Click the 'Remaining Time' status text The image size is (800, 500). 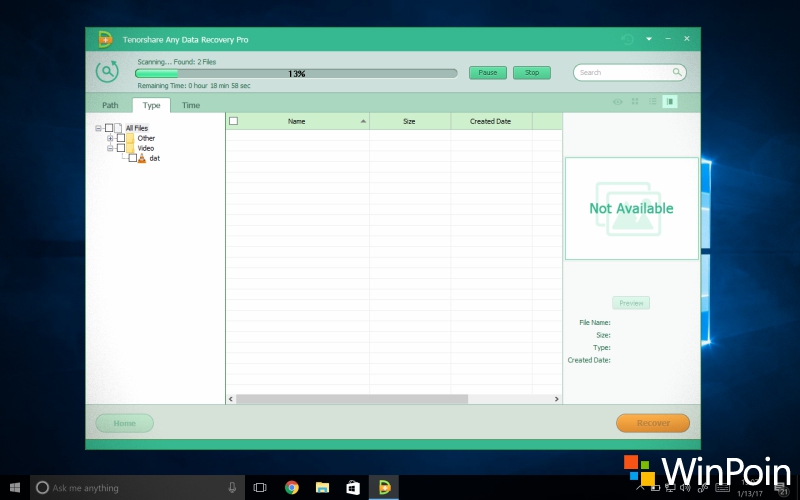pyautogui.click(x=194, y=86)
